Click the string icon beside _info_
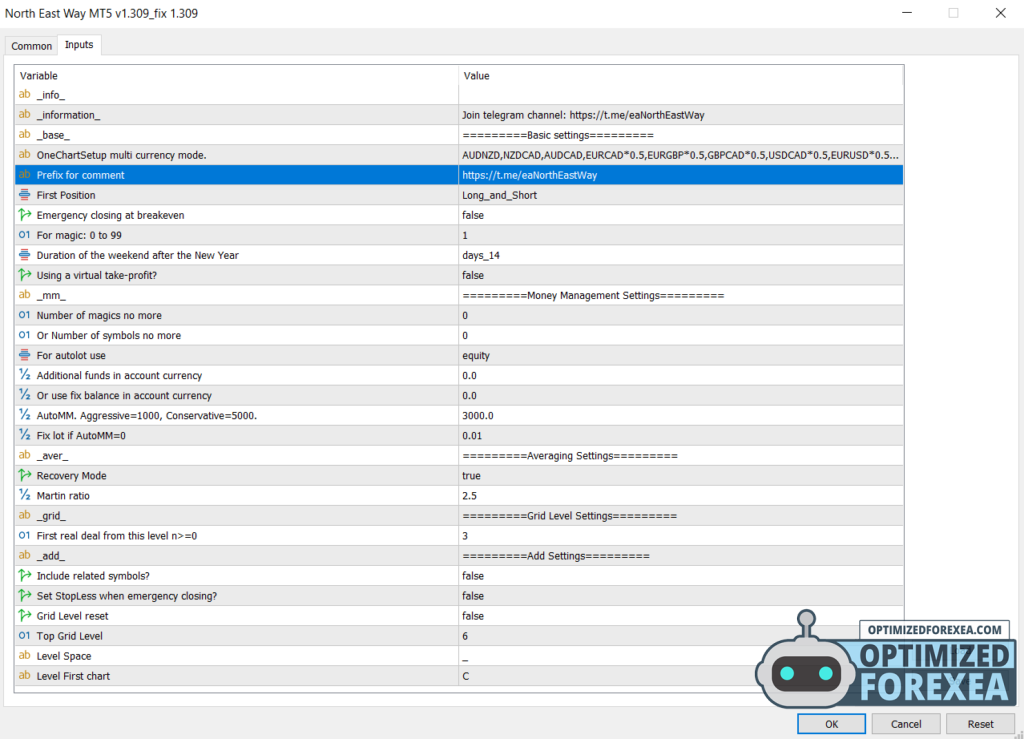 25,95
